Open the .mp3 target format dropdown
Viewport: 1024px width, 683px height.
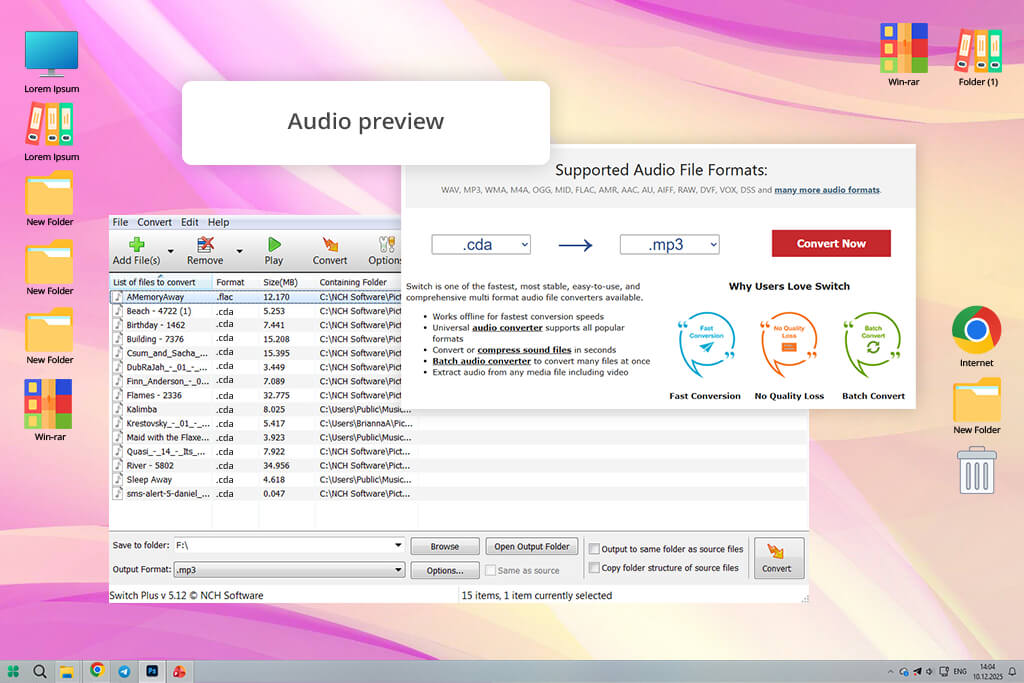pos(669,245)
